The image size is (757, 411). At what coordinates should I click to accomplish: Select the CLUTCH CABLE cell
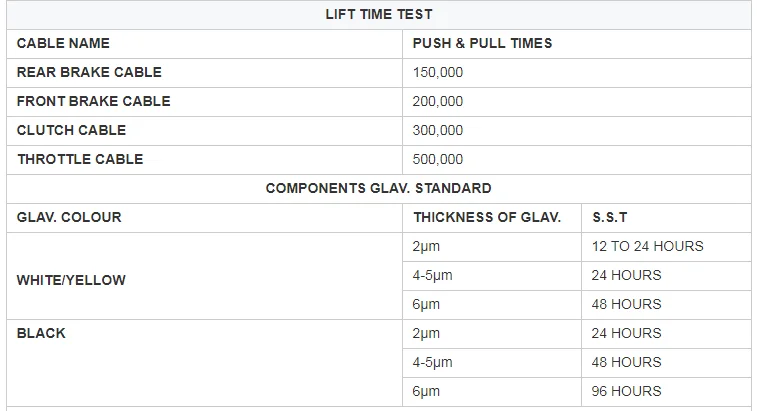point(71,131)
